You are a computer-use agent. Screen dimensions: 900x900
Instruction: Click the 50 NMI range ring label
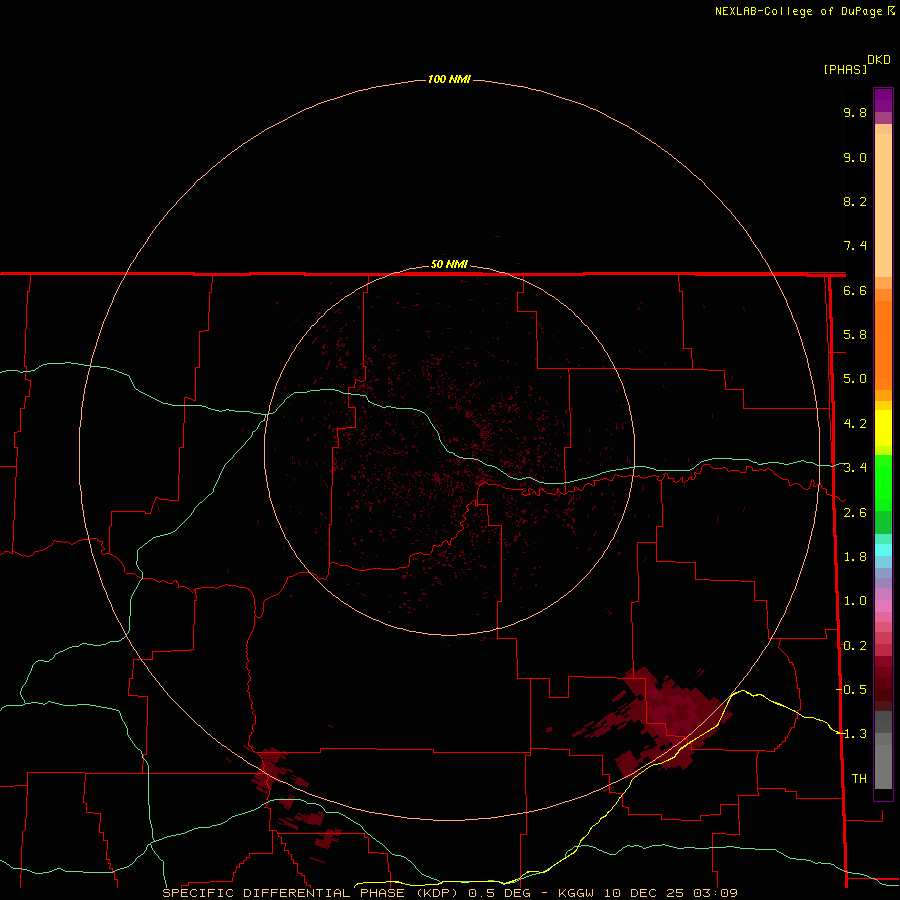449,265
